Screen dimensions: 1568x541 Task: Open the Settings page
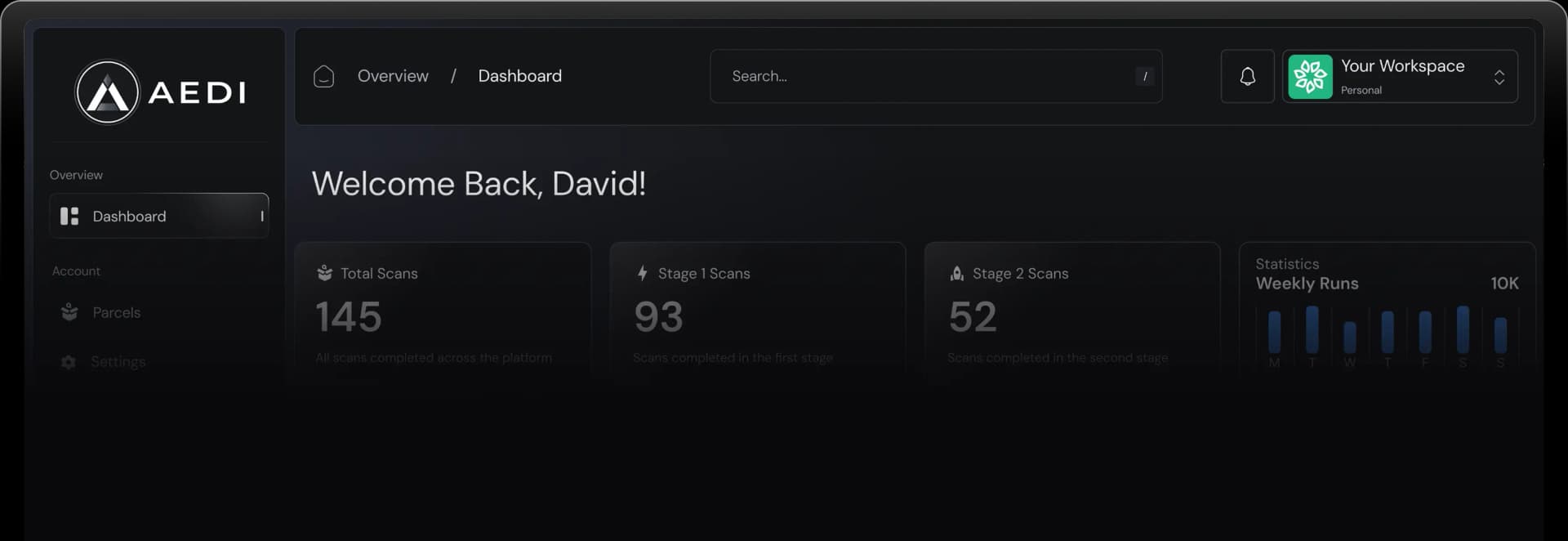point(118,362)
